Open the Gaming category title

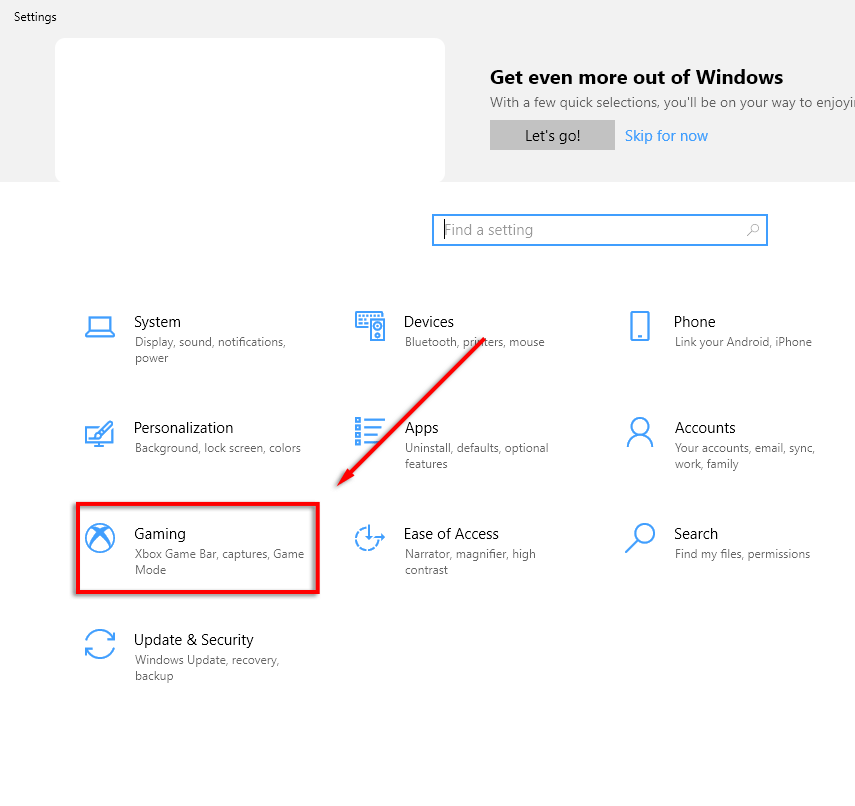pyautogui.click(x=160, y=534)
